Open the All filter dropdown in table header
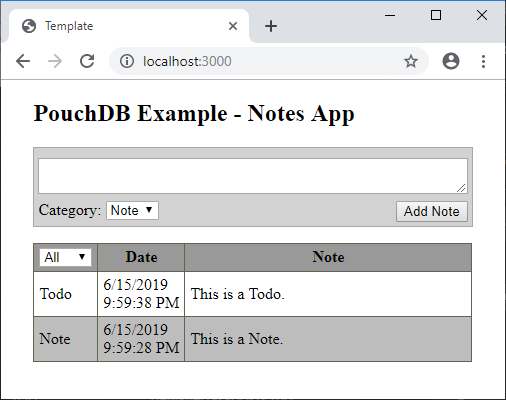 pyautogui.click(x=65, y=257)
